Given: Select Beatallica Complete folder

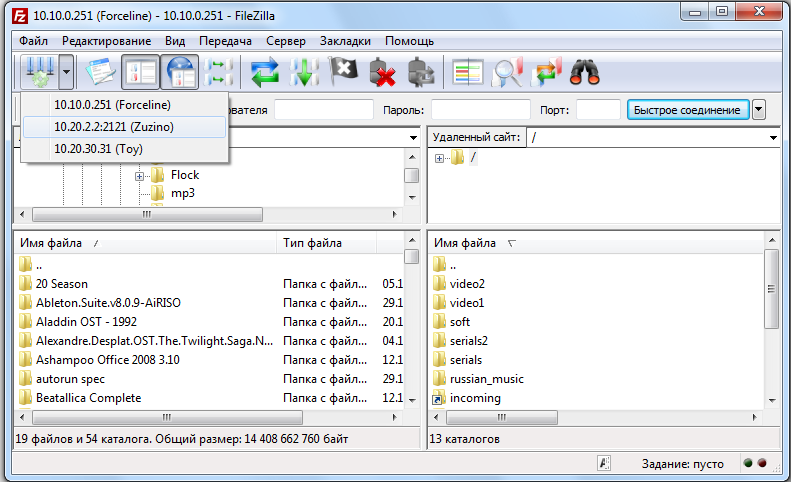Looking at the screenshot, I should [88, 398].
